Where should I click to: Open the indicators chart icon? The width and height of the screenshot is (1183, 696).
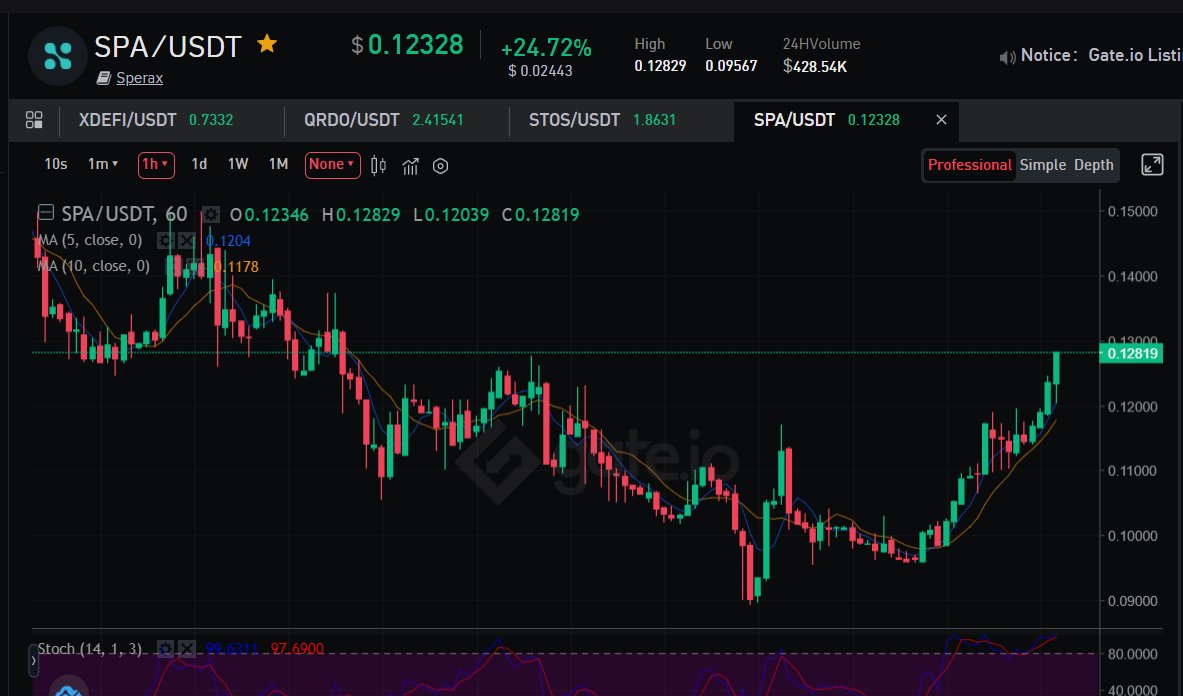[x=410, y=166]
